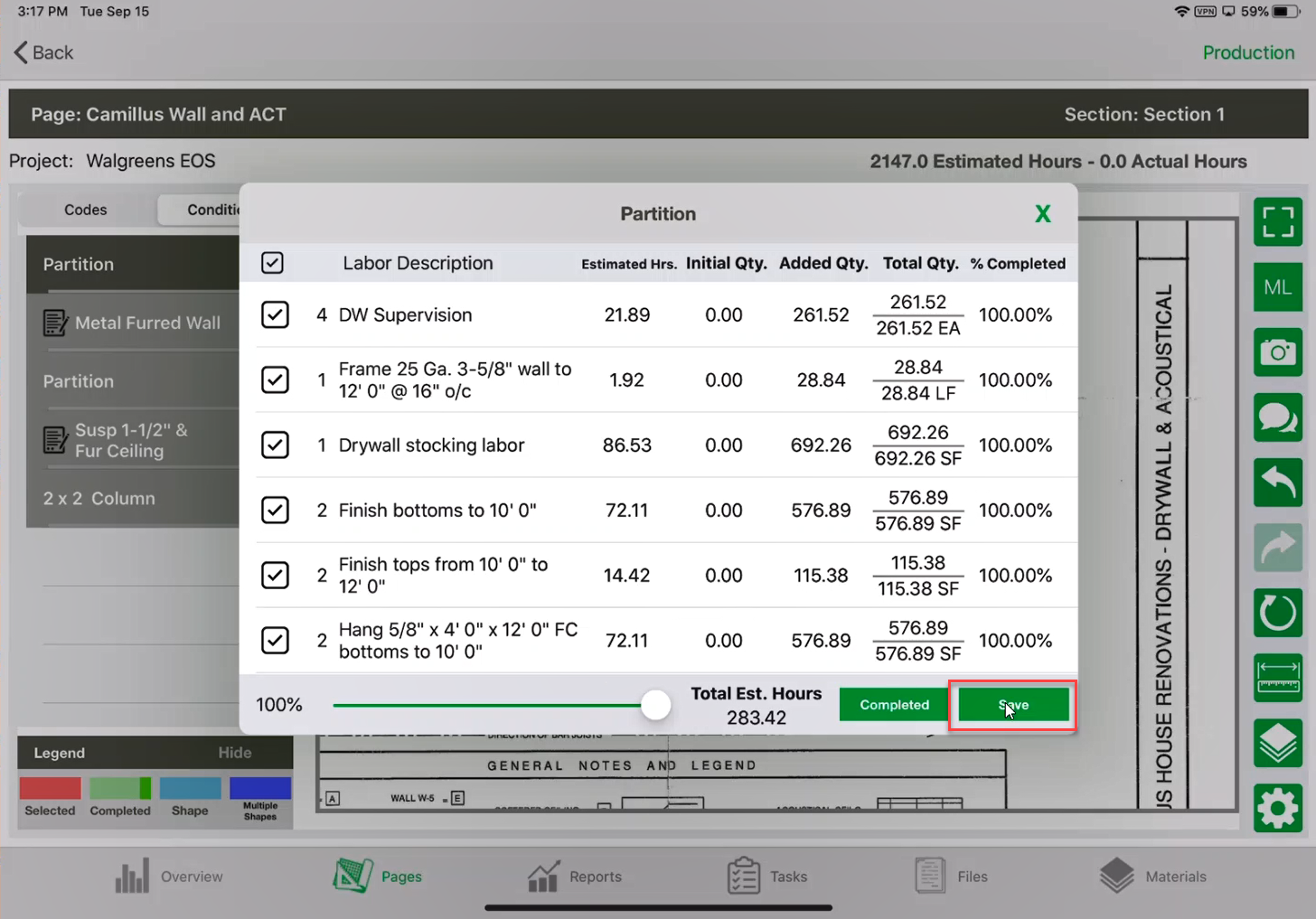The width and height of the screenshot is (1316, 919).
Task: Toggle the Drywall stocking labor checkbox
Action: click(275, 445)
